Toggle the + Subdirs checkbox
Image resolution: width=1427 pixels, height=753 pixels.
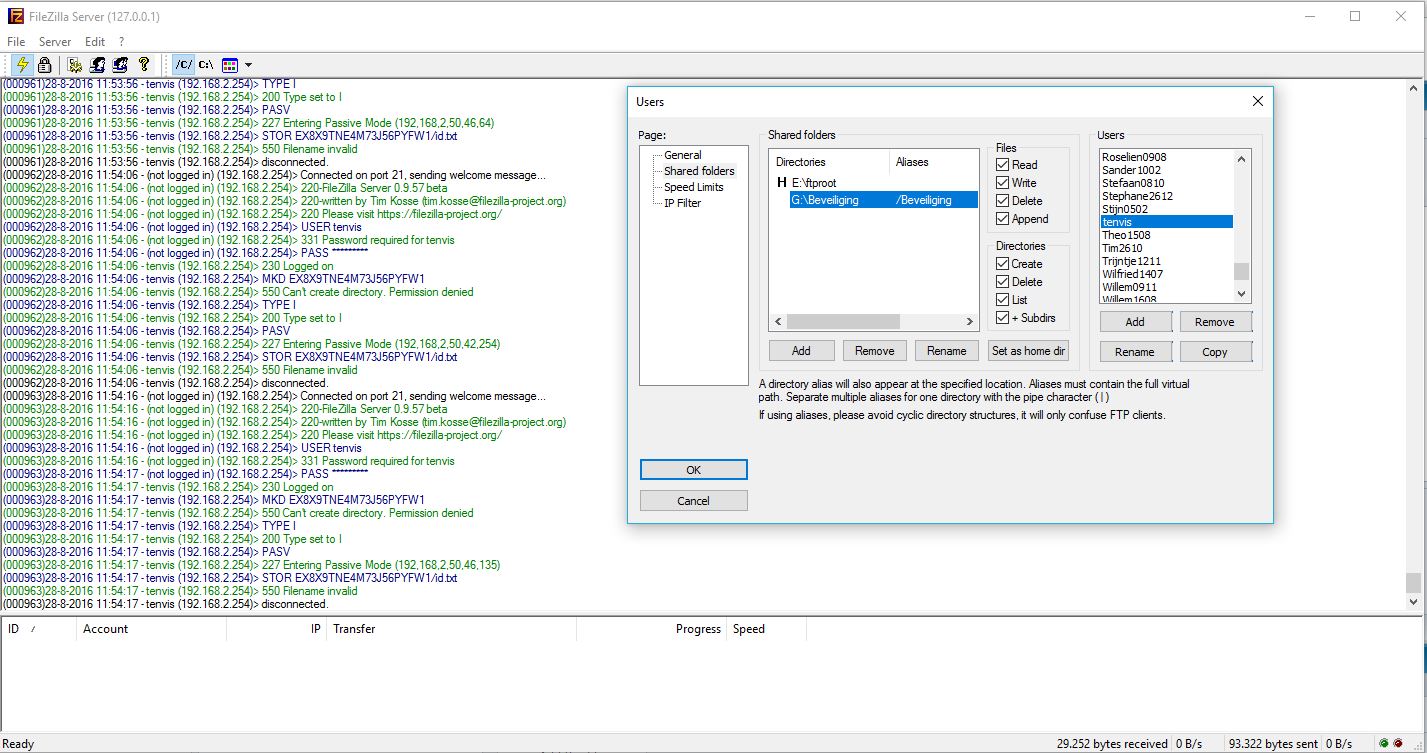click(1003, 318)
